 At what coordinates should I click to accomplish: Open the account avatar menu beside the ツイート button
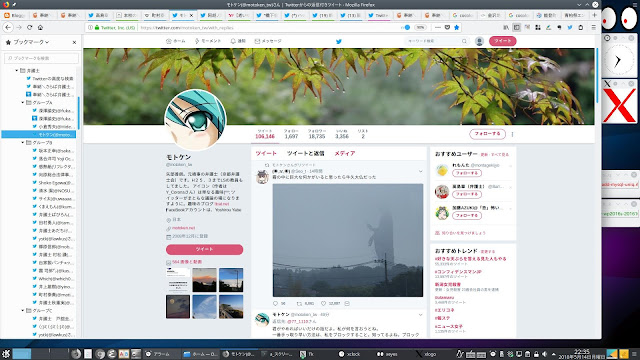coord(480,41)
